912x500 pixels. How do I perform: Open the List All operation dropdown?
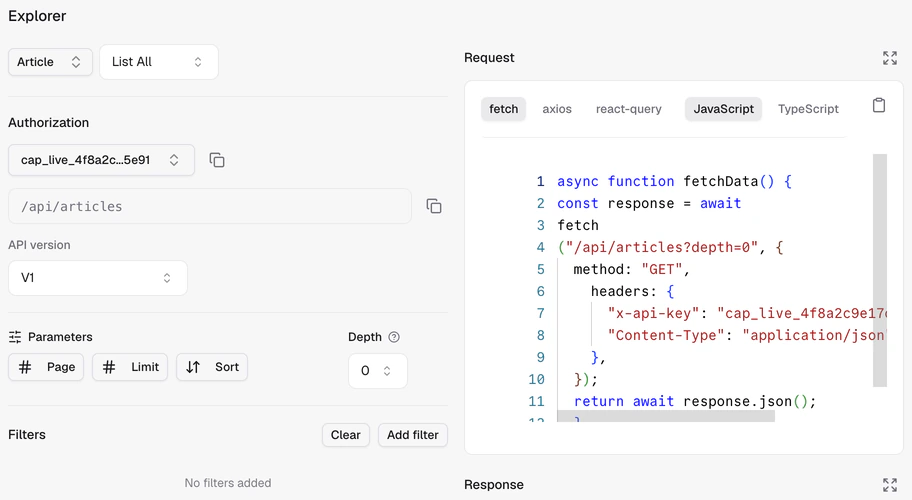(x=159, y=62)
